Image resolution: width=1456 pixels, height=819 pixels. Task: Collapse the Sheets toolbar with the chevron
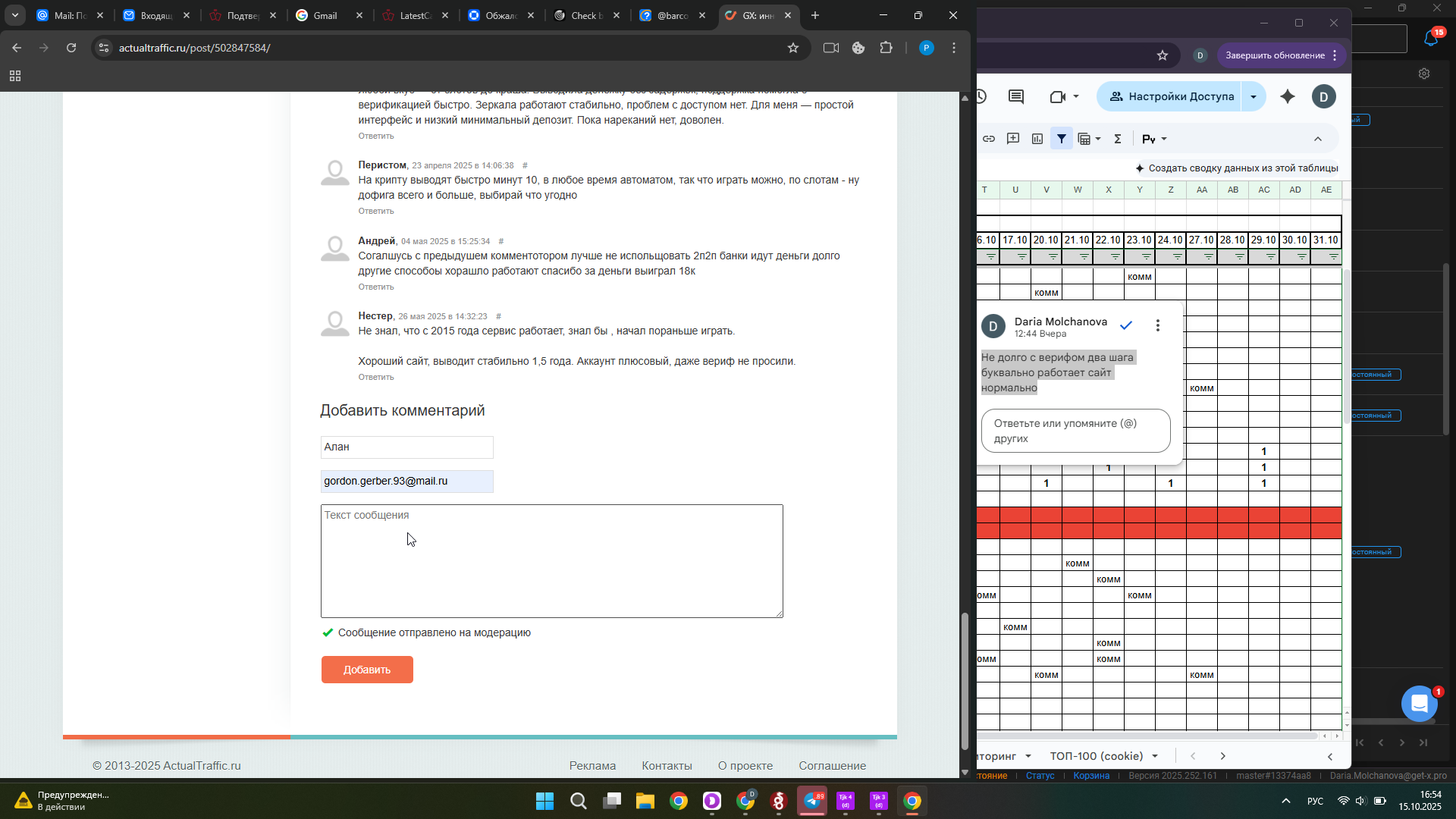tap(1318, 139)
